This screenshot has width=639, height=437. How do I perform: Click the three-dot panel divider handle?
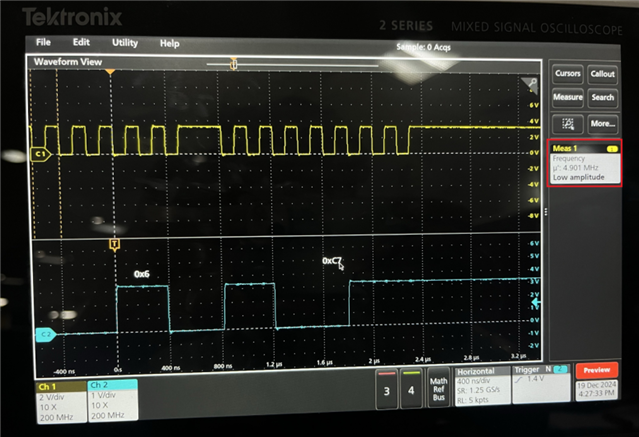545,212
